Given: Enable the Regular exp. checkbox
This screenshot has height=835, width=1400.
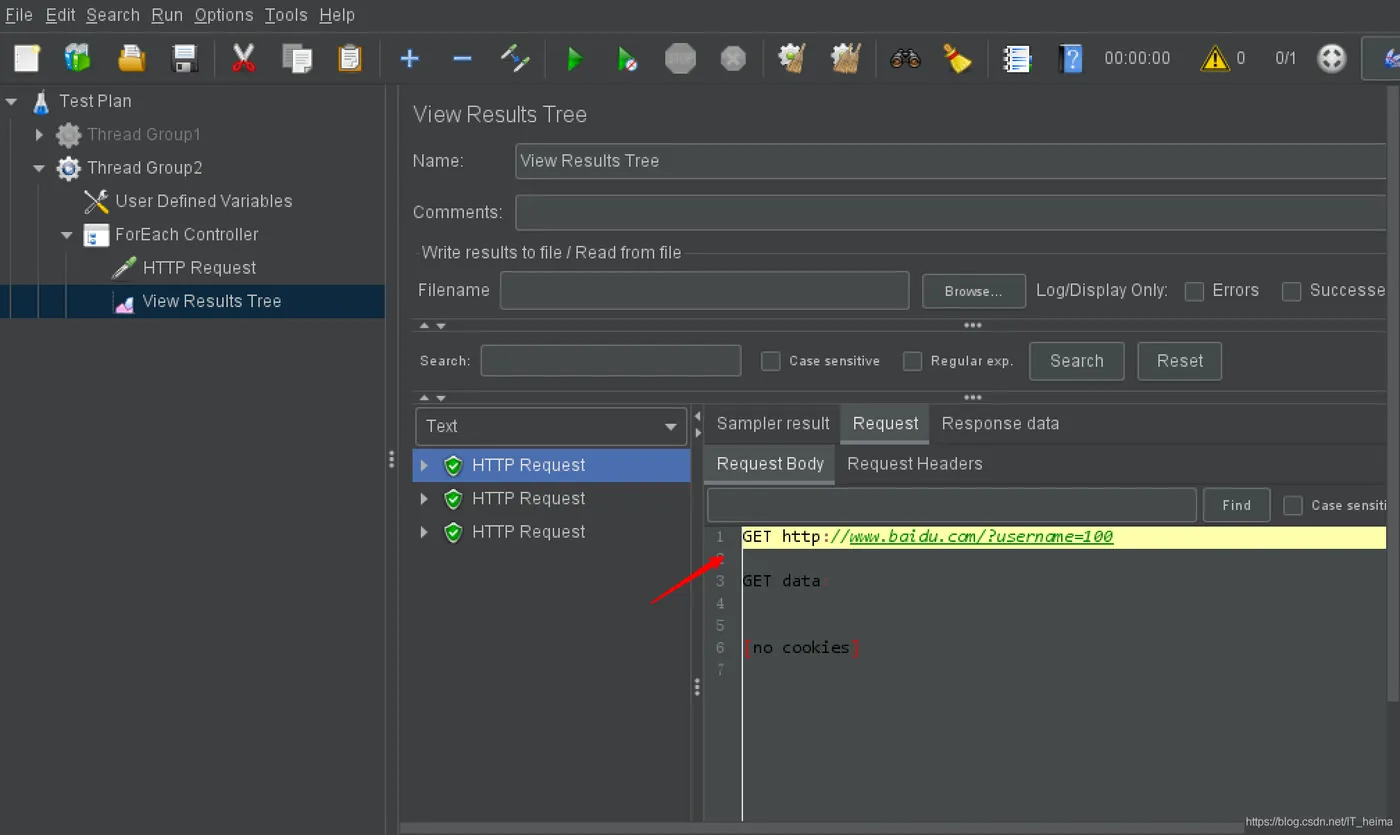Looking at the screenshot, I should 912,361.
